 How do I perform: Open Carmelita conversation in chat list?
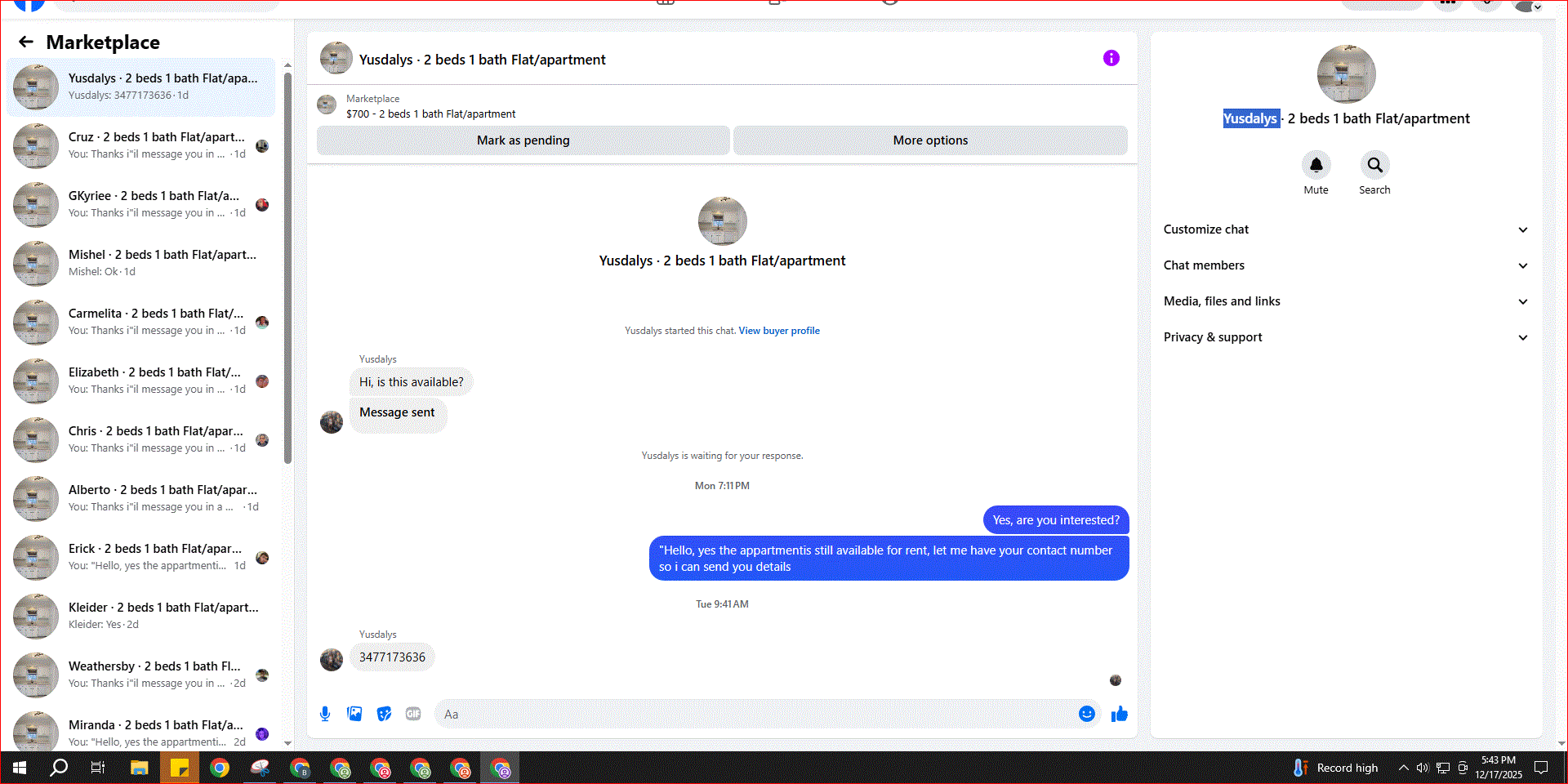(140, 322)
